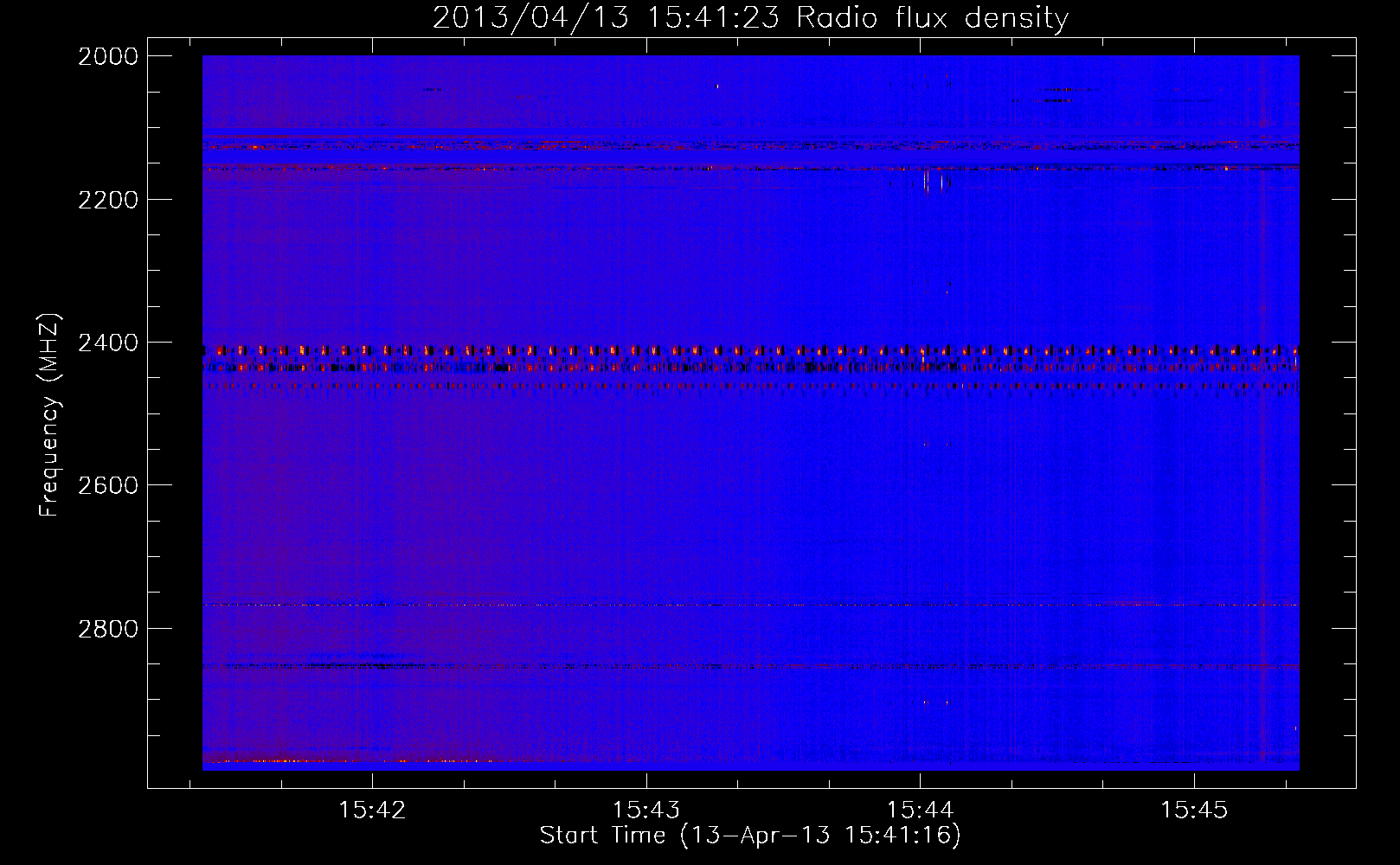Viewport: 1400px width, 865px height.
Task: Click the 15:42 time tick label
Action: pos(372,811)
